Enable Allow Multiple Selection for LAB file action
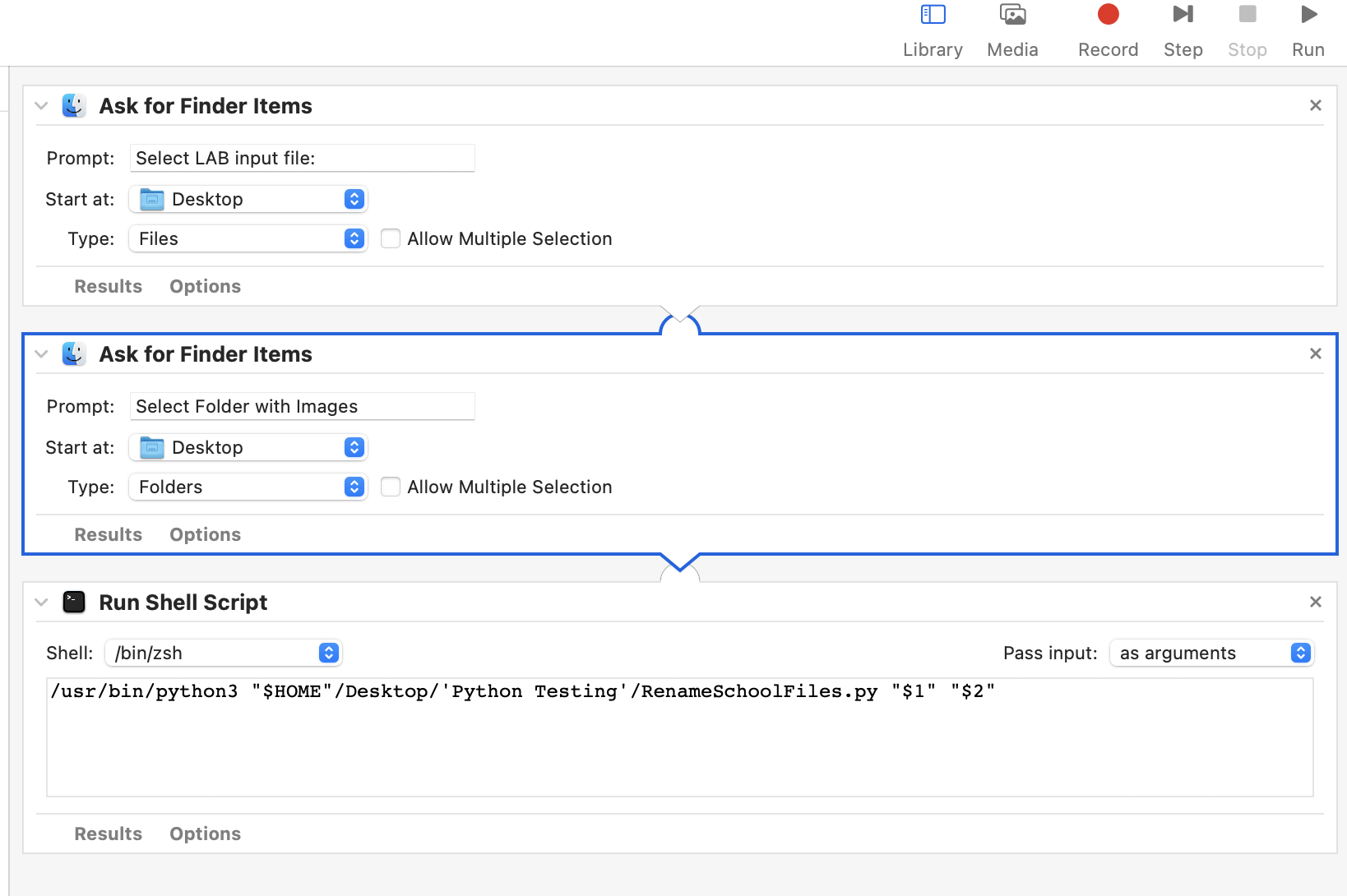 tap(391, 238)
